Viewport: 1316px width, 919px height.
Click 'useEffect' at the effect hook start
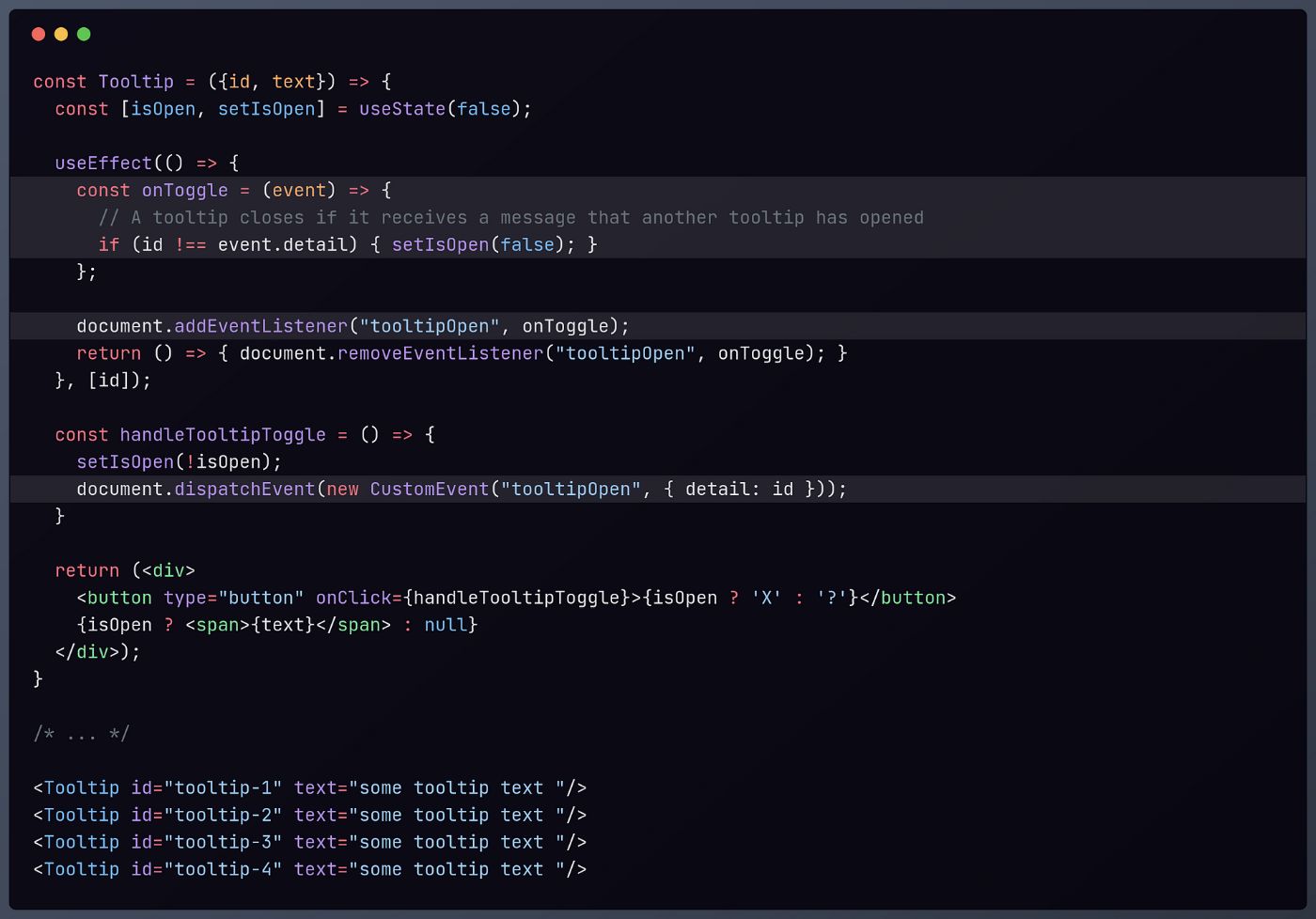coord(103,164)
